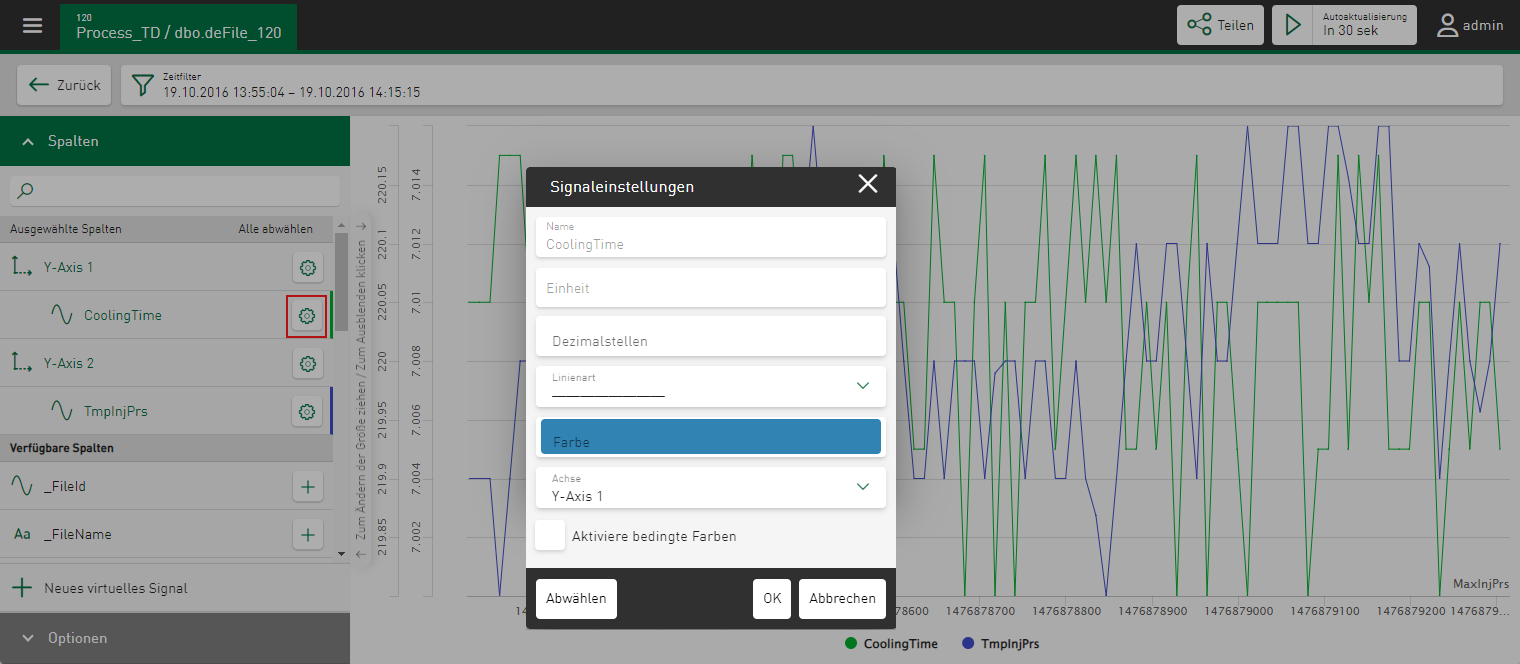Open the hamburger main menu

click(32, 26)
